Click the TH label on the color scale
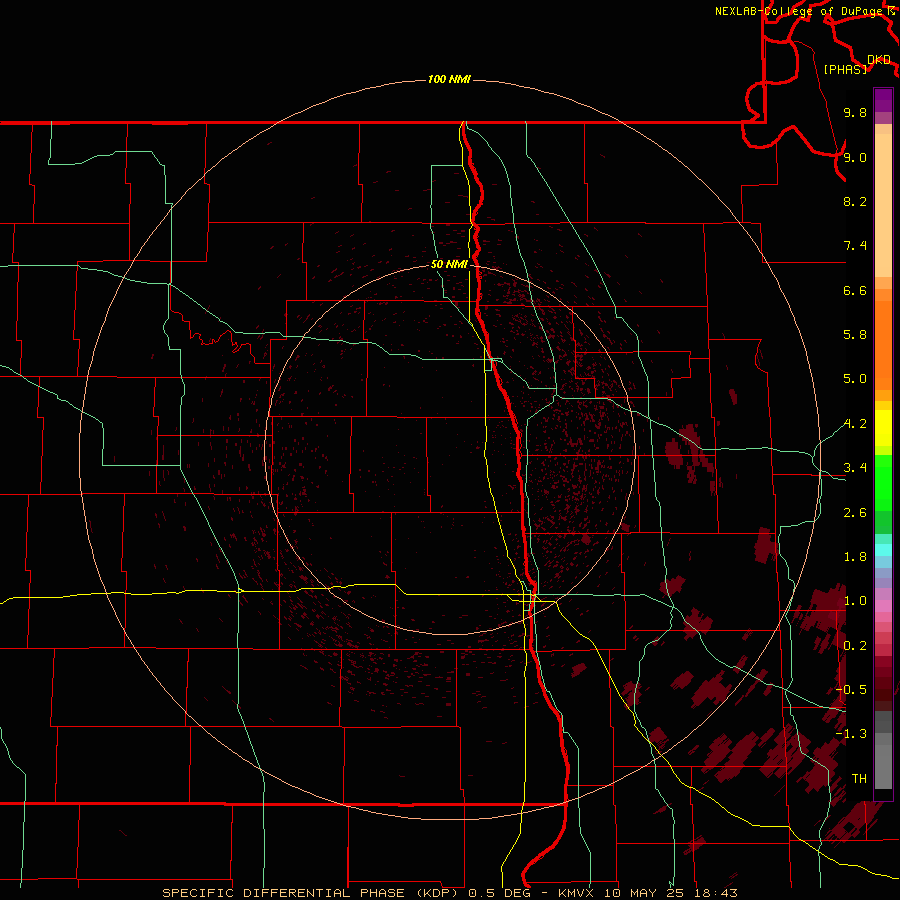Viewport: 900px width, 900px height. pyautogui.click(x=859, y=779)
